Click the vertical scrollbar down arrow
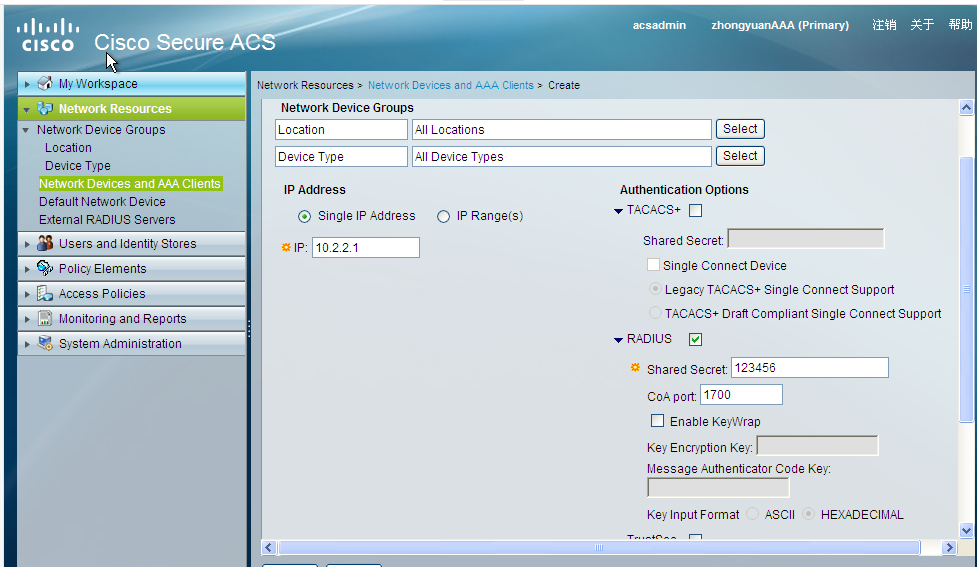The width and height of the screenshot is (977, 567). pos(966,531)
